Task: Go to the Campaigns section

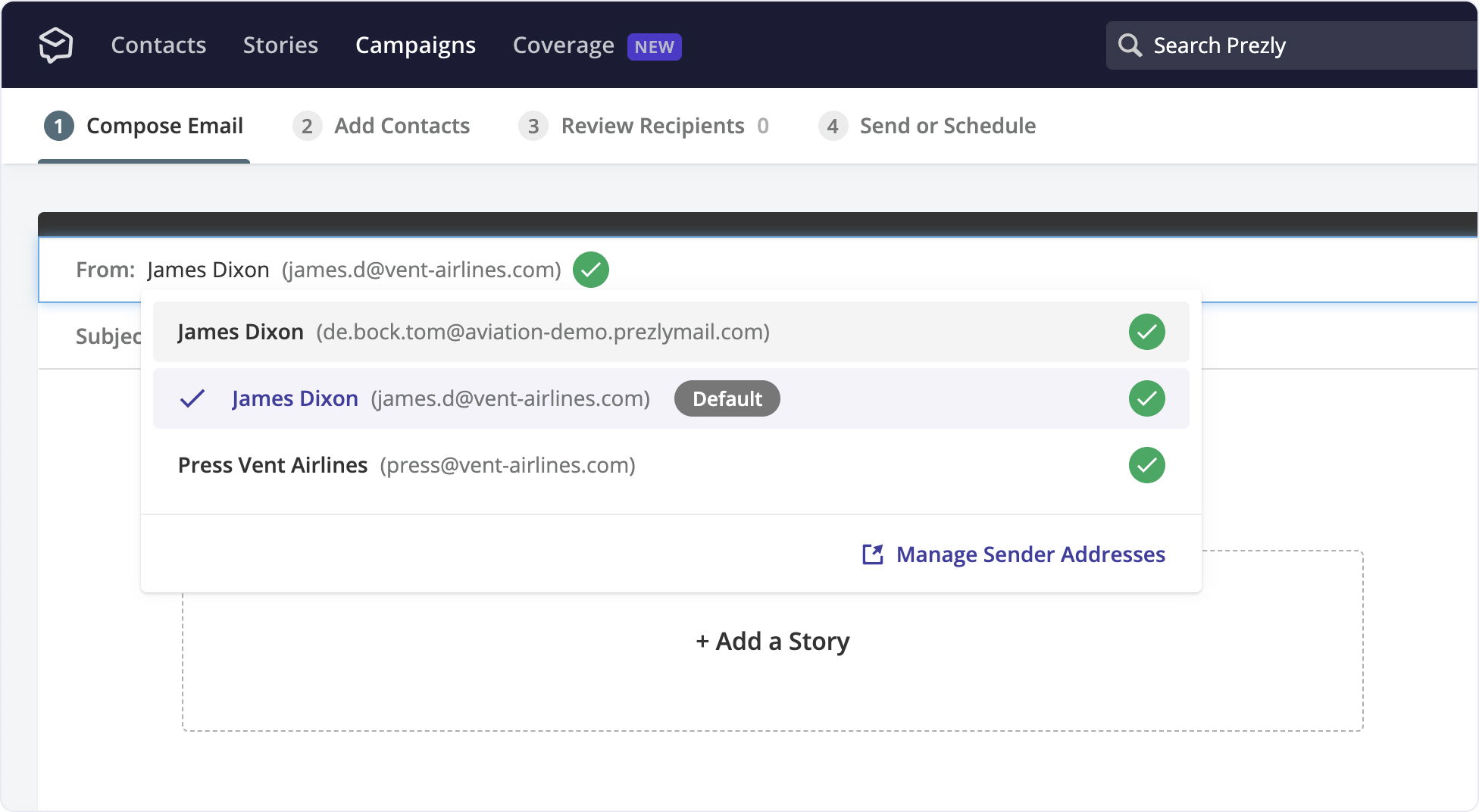Action: tap(415, 45)
